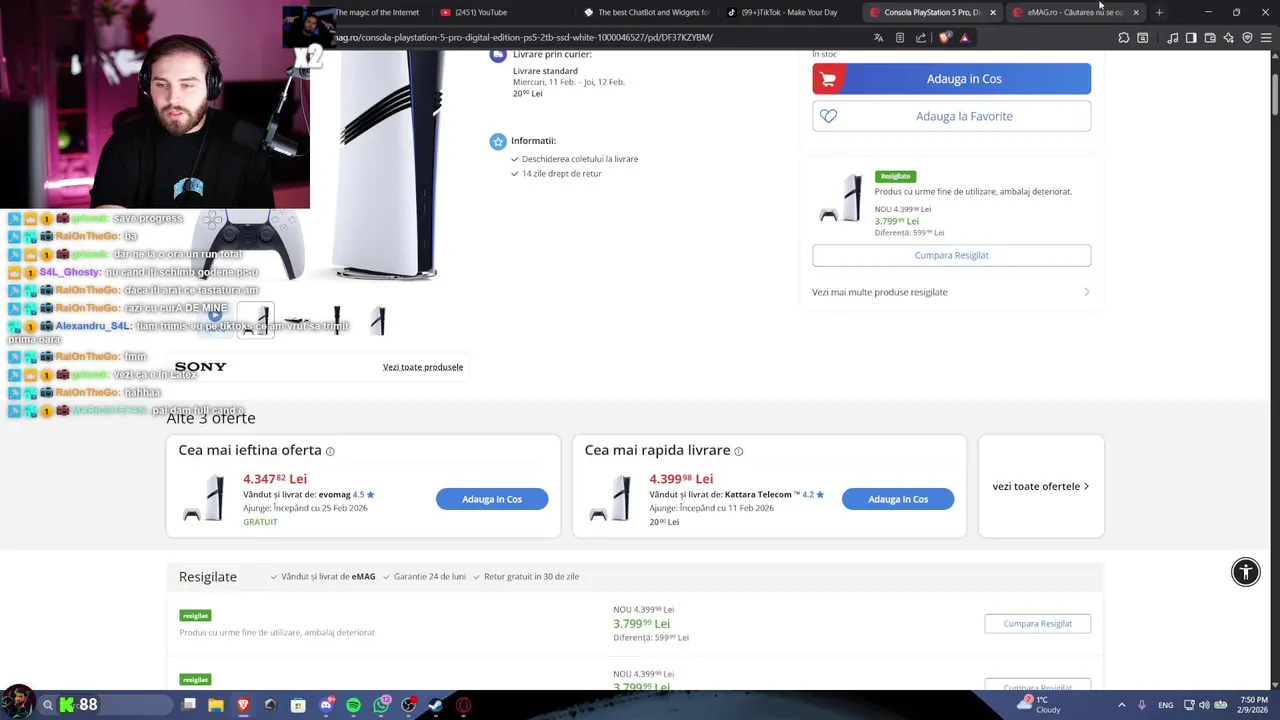Image resolution: width=1280 pixels, height=720 pixels.
Task: Open the browser hamburger main menu
Action: (1265, 38)
